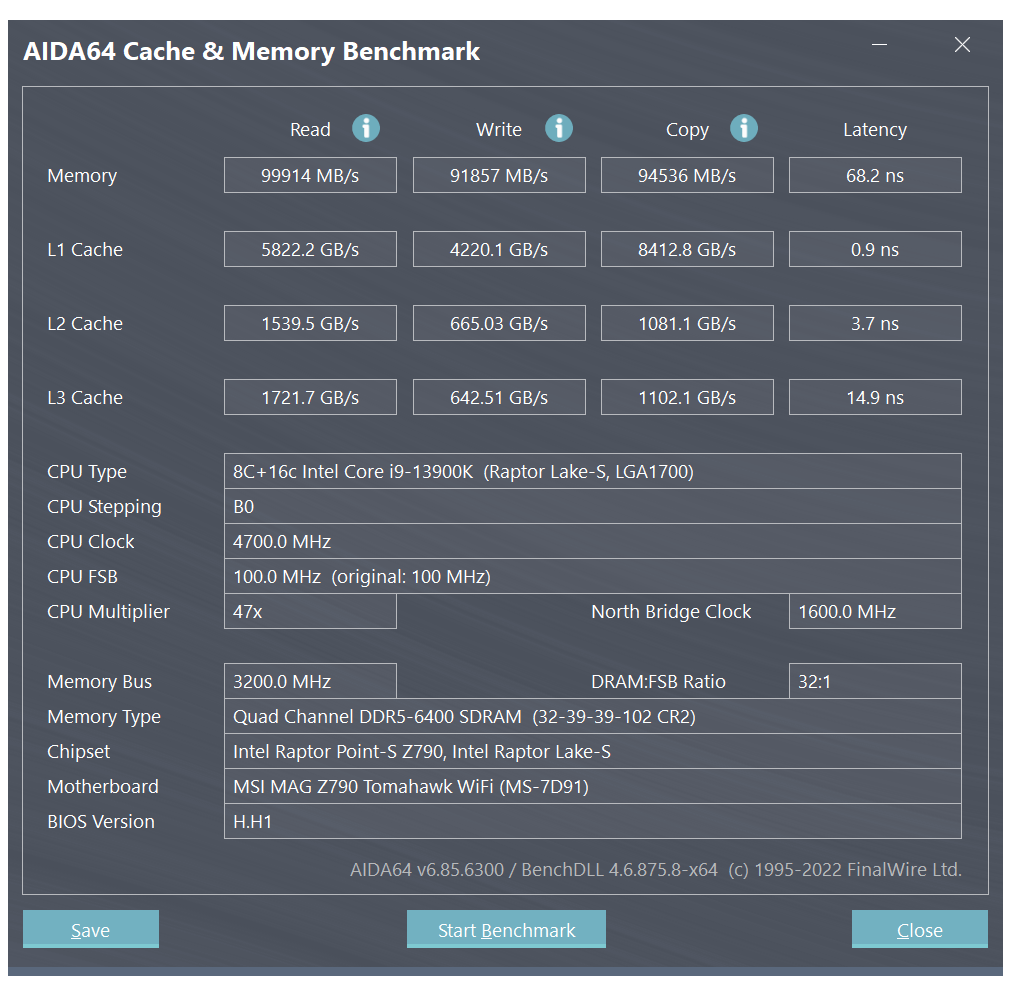Image resolution: width=1028 pixels, height=1004 pixels.
Task: Click the AIDA64 version footer text
Action: coord(656,870)
